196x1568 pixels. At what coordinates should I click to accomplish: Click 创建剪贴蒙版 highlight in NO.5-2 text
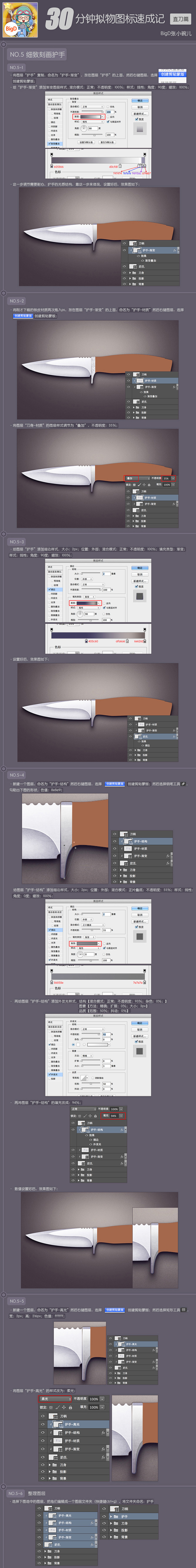point(23,316)
